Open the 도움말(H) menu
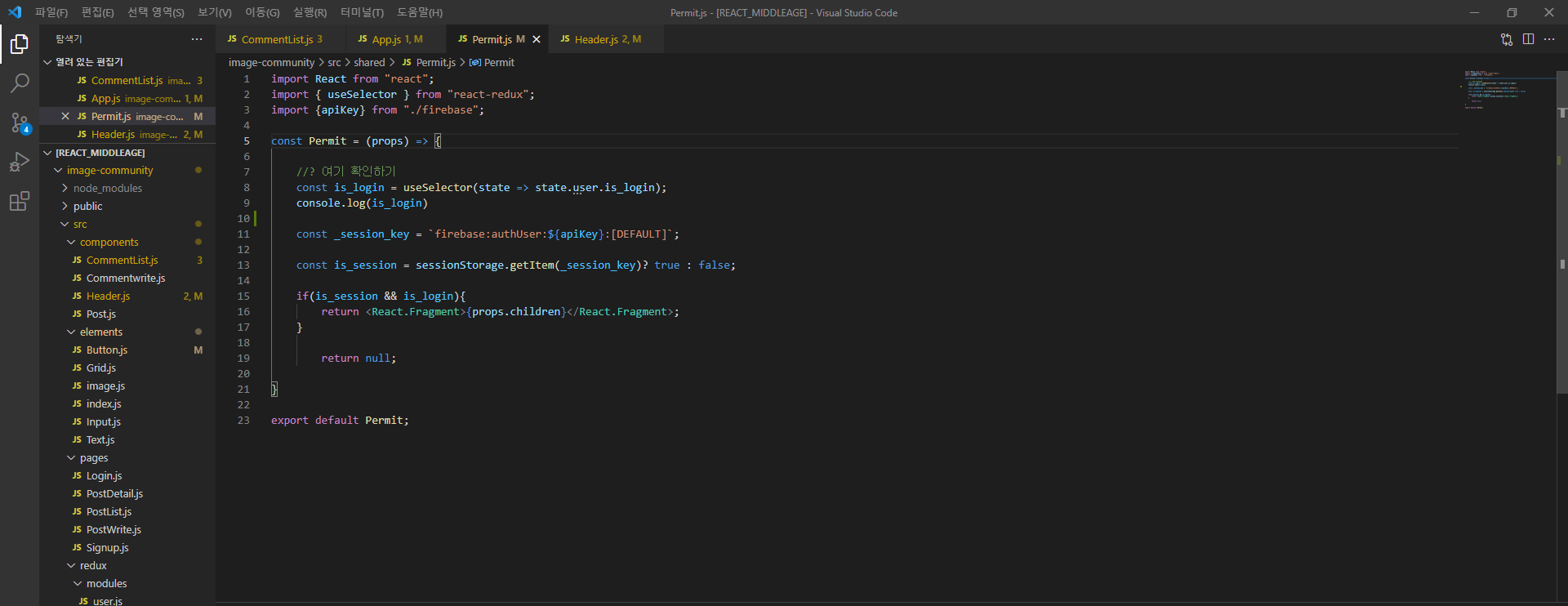The image size is (1568, 606). 420,12
